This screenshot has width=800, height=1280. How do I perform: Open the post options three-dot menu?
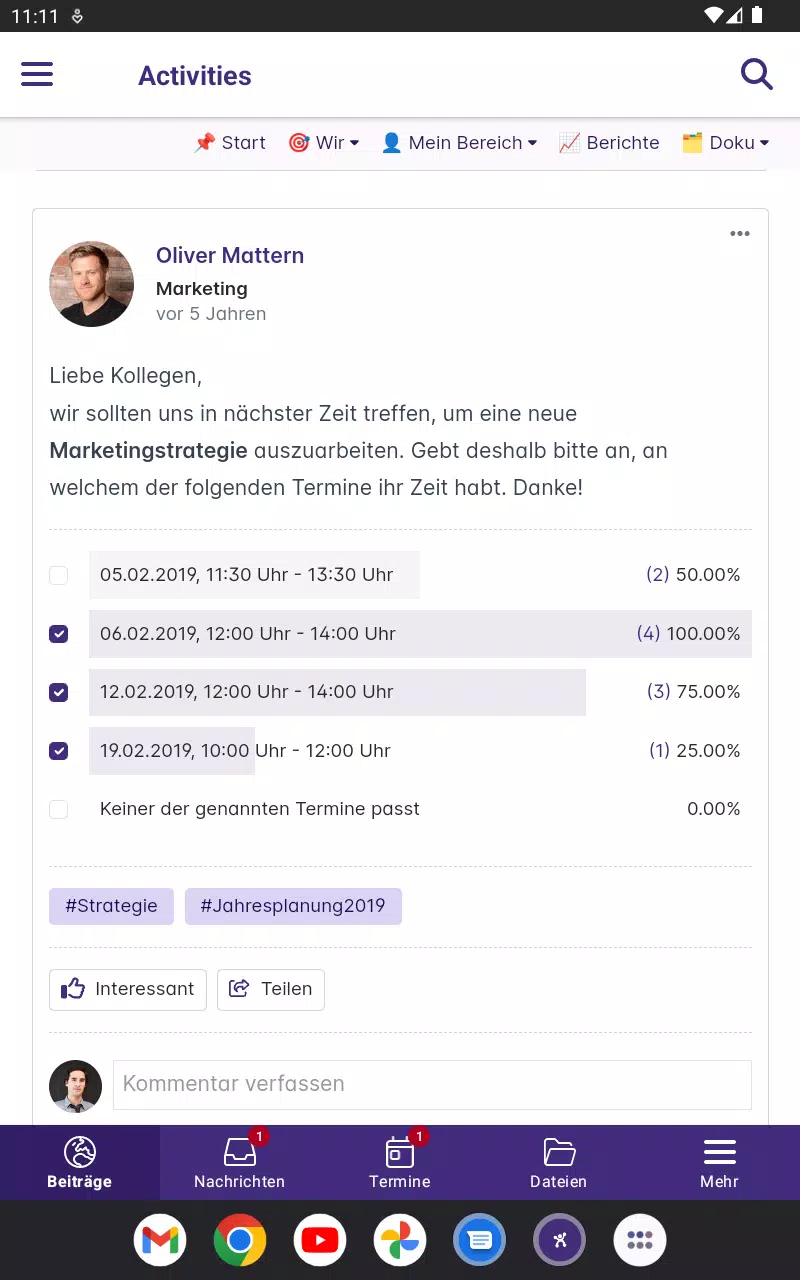740,234
